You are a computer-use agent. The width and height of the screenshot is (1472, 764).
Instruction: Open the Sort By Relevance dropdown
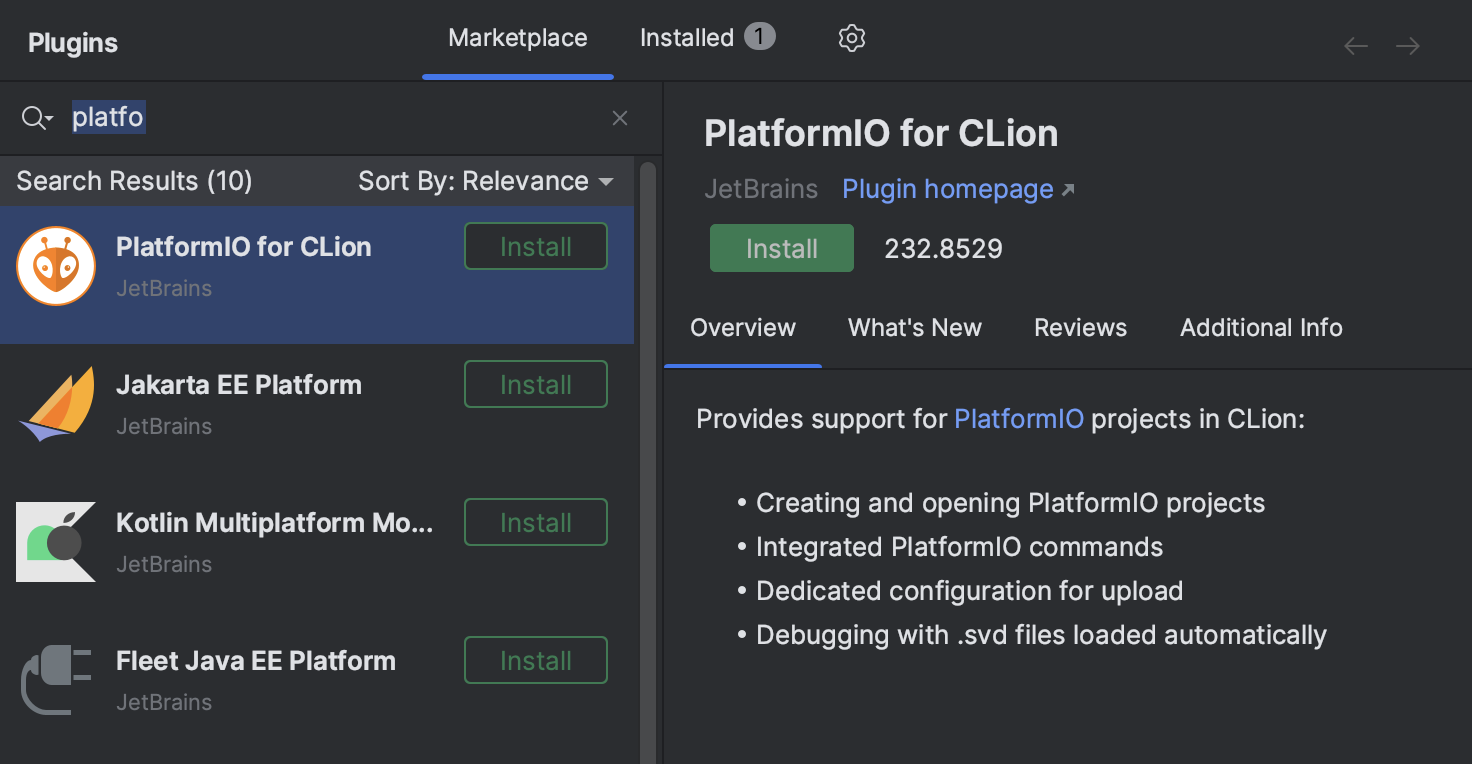(x=486, y=181)
